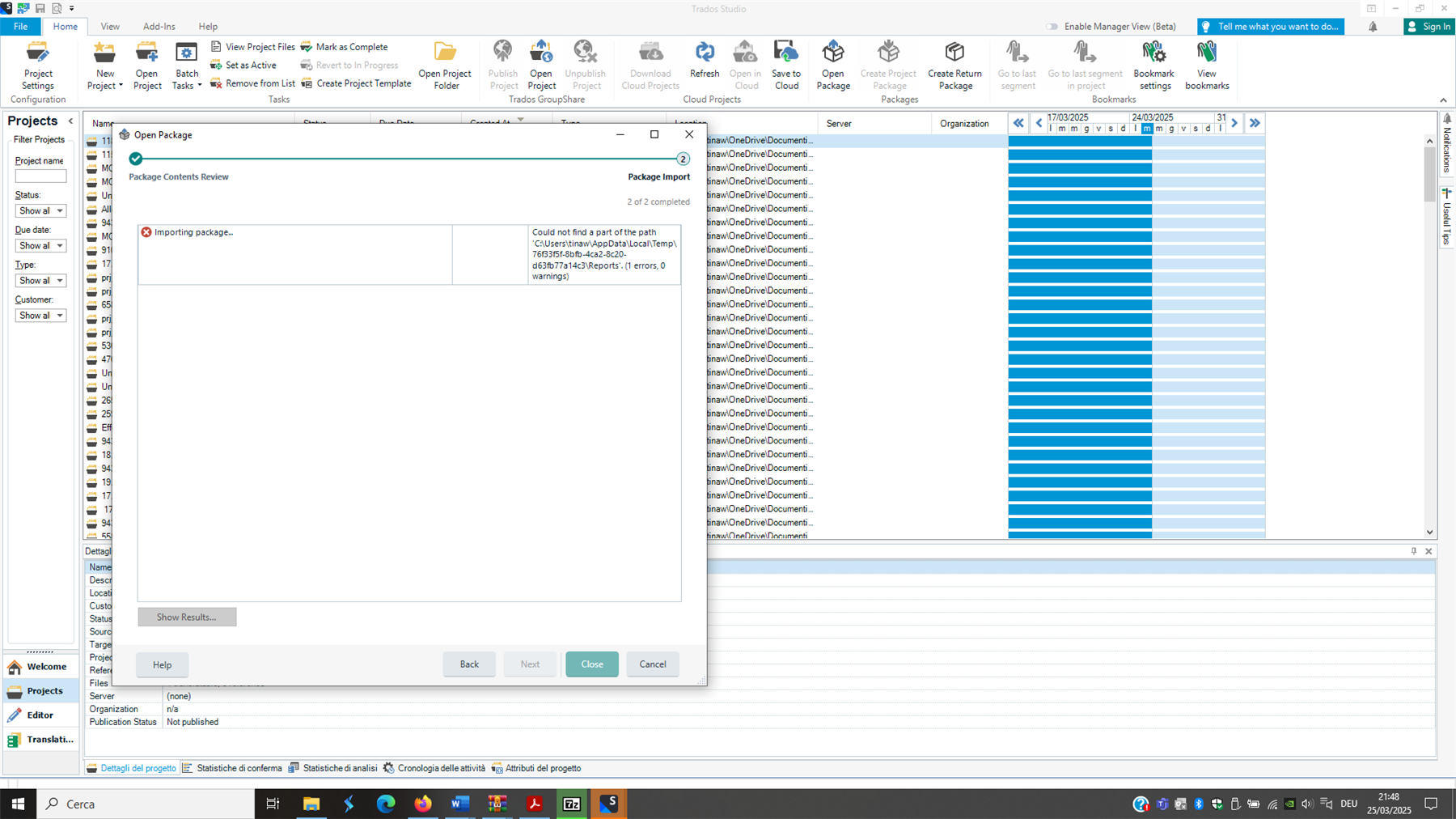Move timeline forward one step arrow
The height and width of the screenshot is (819, 1456).
(1234, 123)
